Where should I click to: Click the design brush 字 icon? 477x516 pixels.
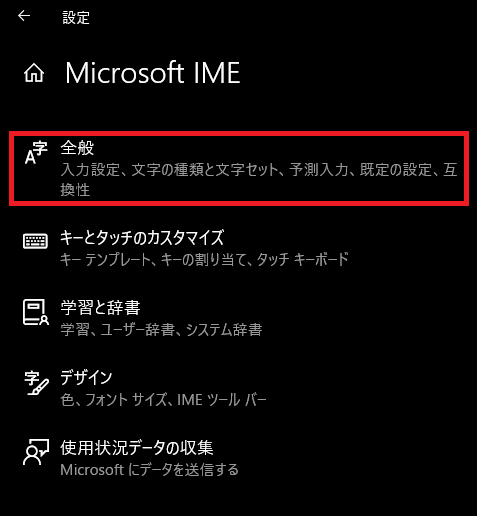point(36,383)
